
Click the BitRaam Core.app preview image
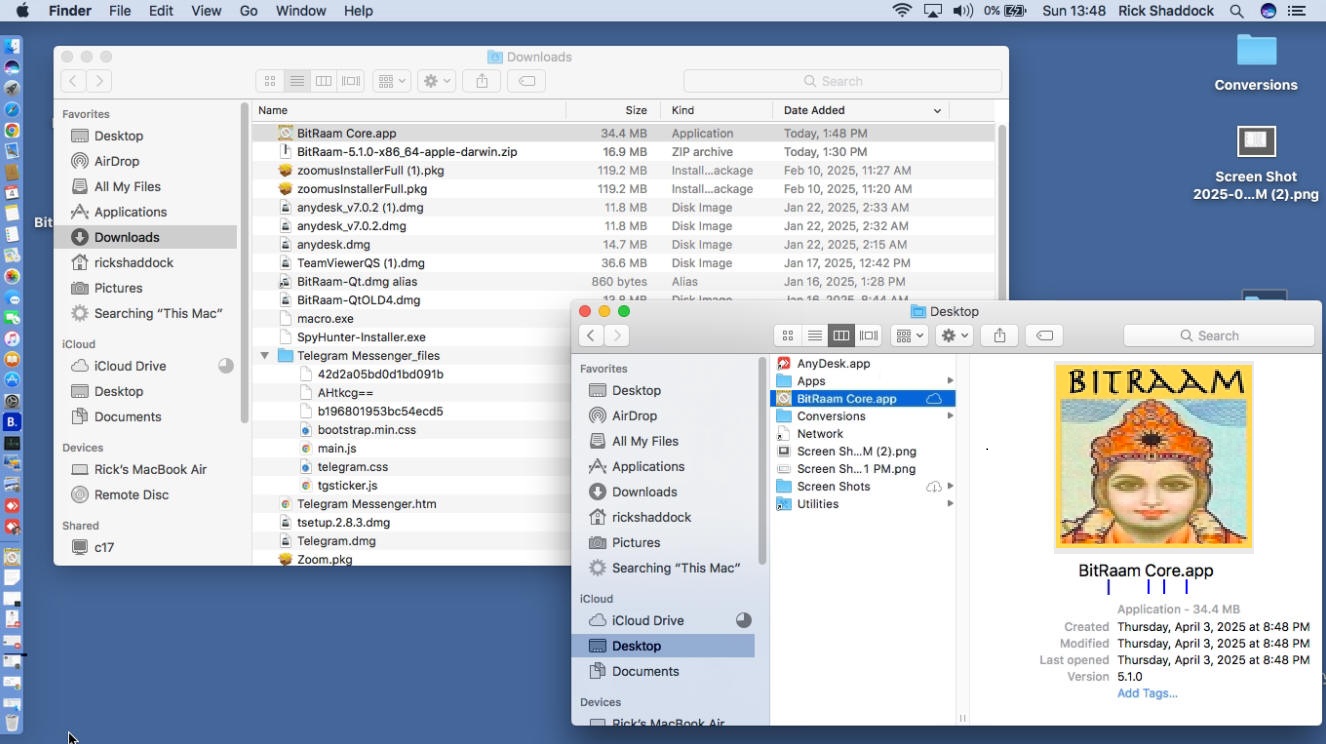point(1154,456)
